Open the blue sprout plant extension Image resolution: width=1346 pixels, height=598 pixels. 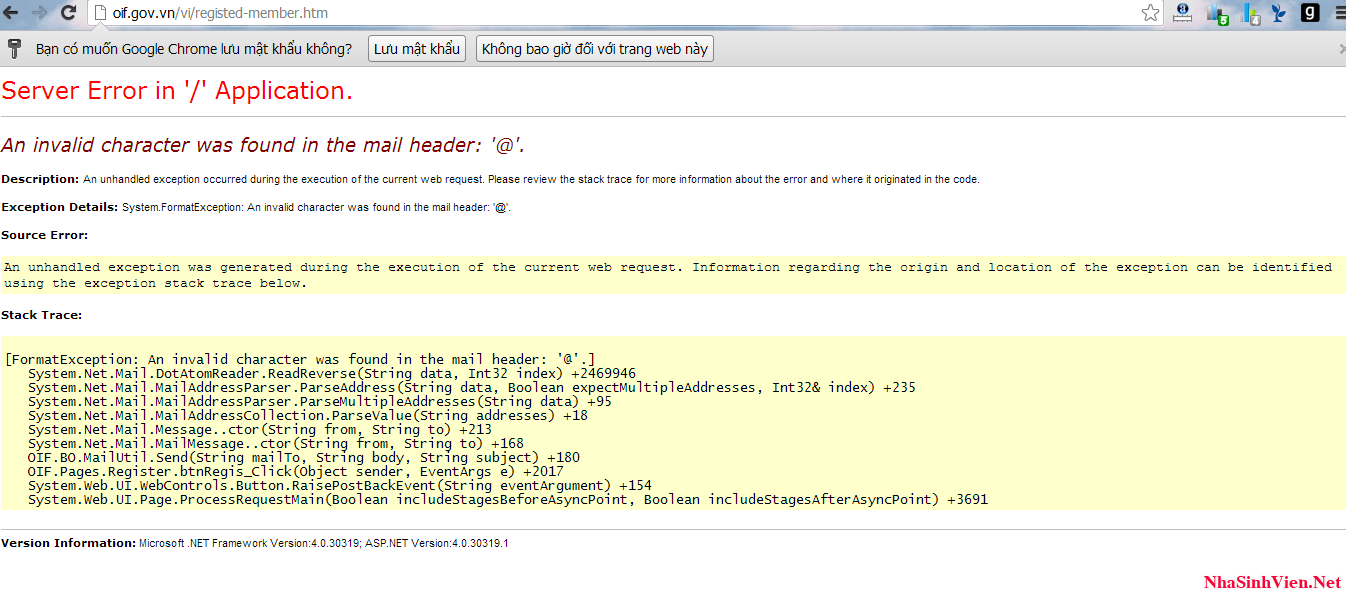(x=1278, y=13)
